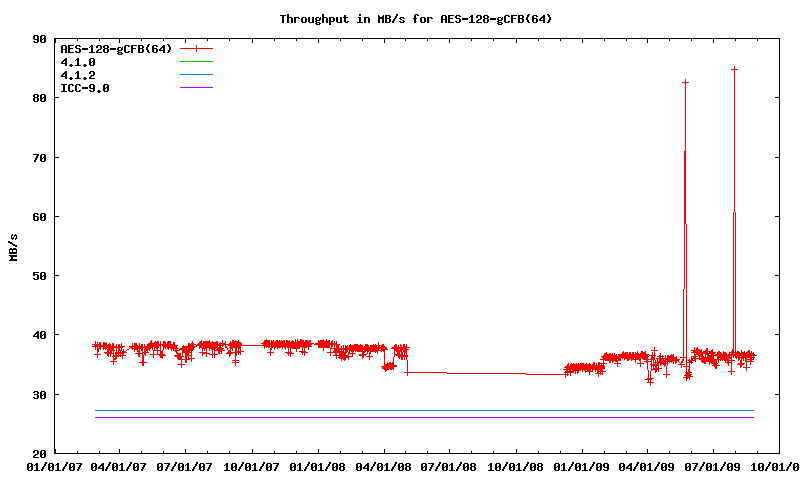
Task: Click the 90 tick on y-axis
Action: [x=39, y=39]
